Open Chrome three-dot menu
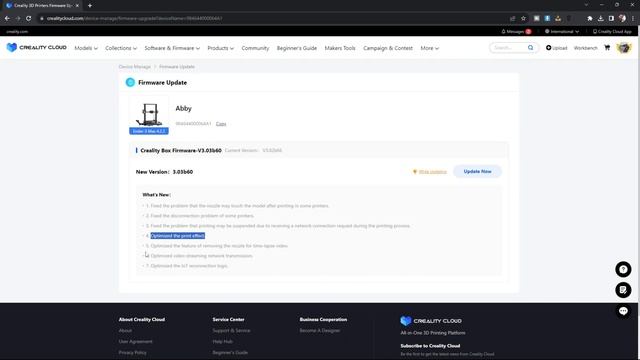 (x=633, y=18)
